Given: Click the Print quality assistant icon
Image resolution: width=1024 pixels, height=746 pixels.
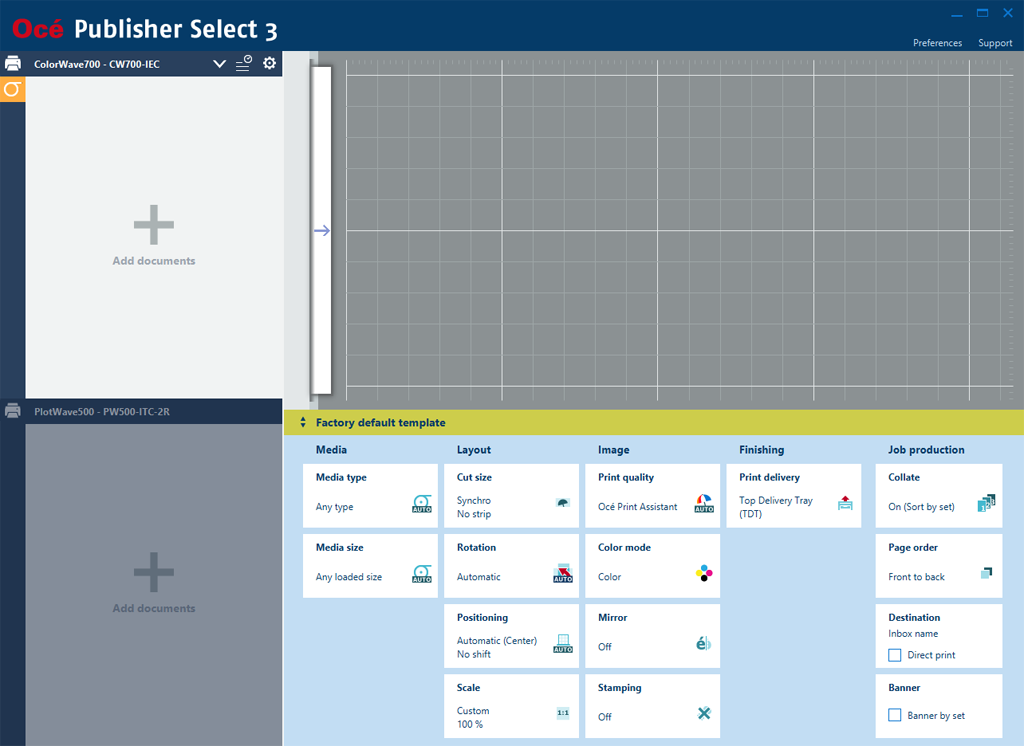Looking at the screenshot, I should pos(704,504).
